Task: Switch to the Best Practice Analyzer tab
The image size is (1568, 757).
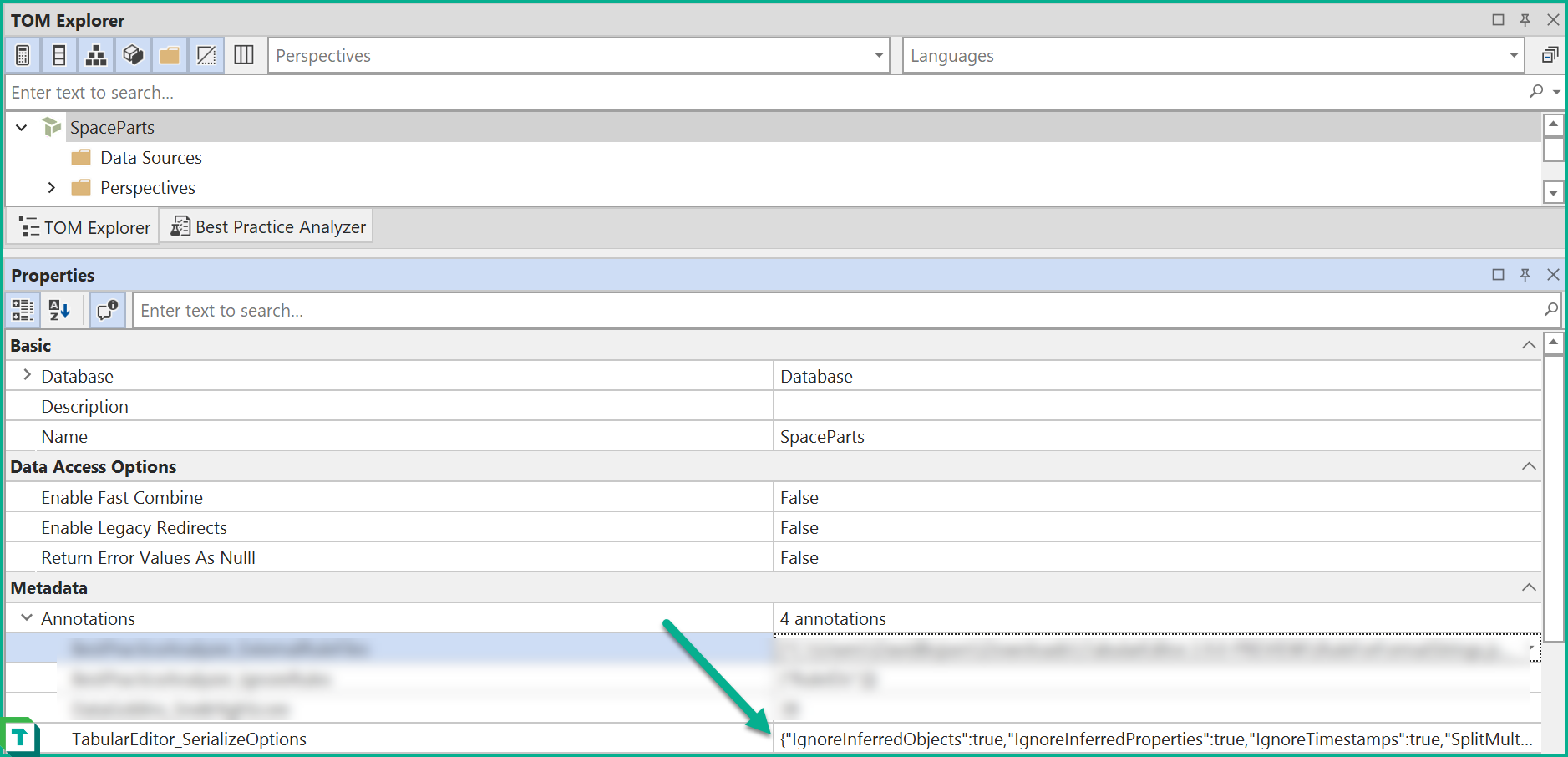Action: pyautogui.click(x=269, y=227)
